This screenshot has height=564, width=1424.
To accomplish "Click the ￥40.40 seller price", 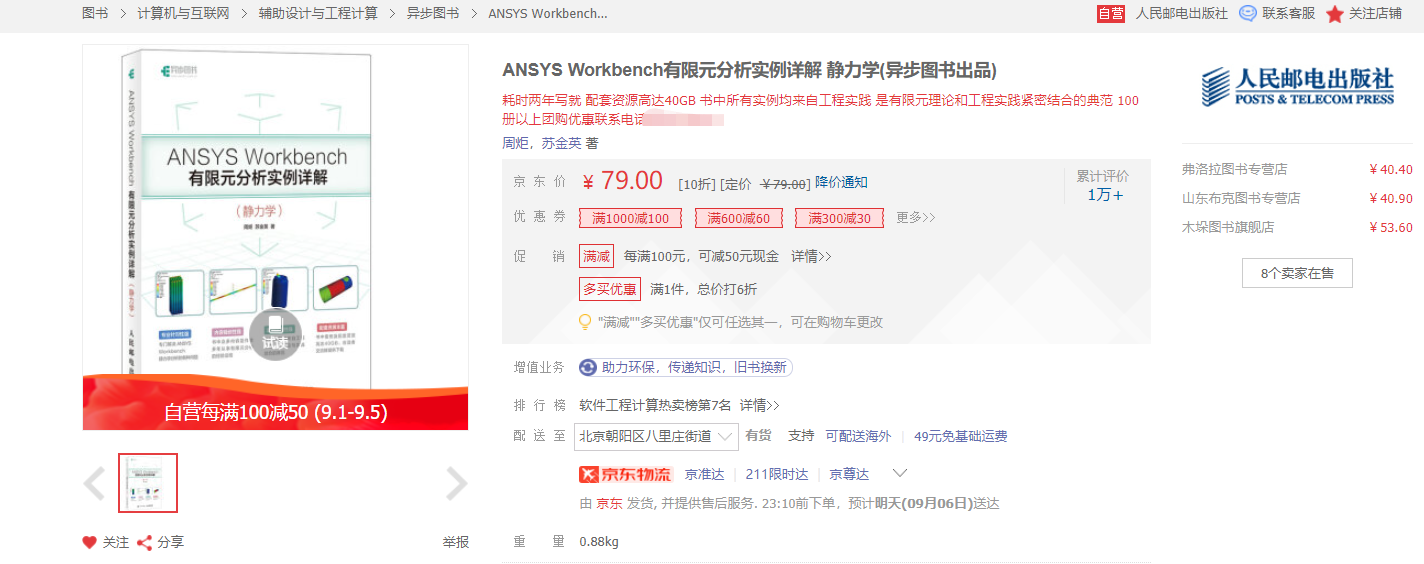I will pyautogui.click(x=1391, y=169).
